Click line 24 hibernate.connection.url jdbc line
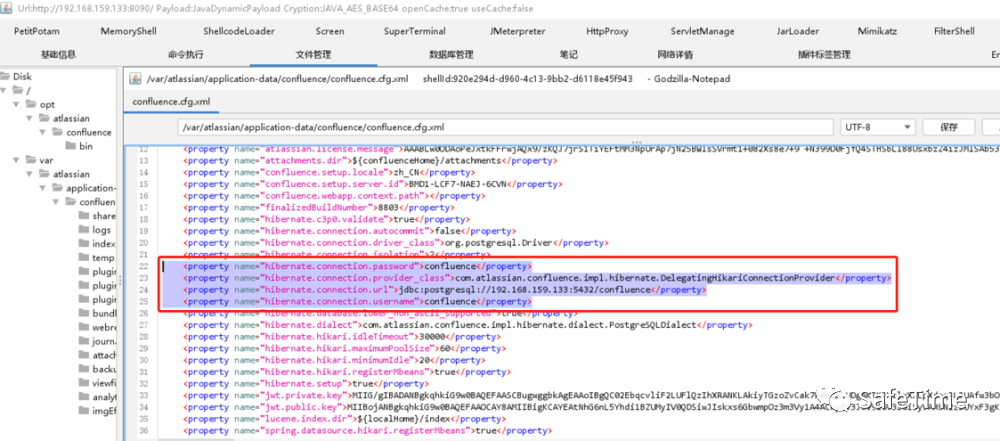Viewport: 1000px width, 441px height. pos(445,290)
